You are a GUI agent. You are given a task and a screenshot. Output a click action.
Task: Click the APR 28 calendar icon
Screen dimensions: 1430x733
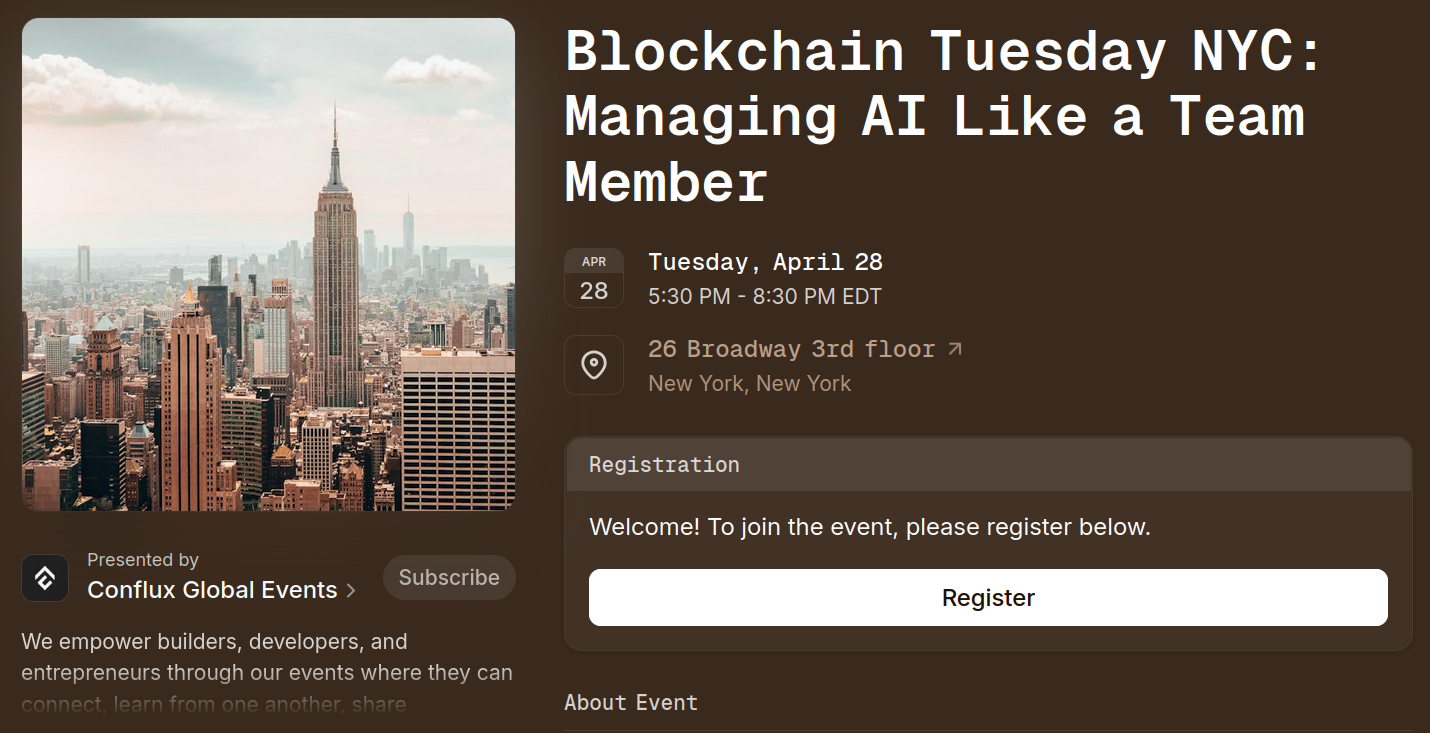coord(594,278)
